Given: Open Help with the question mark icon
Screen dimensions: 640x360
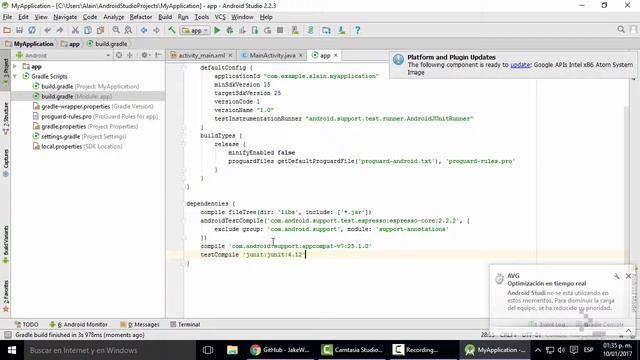Looking at the screenshot, I should pyautogui.click(x=358, y=30).
